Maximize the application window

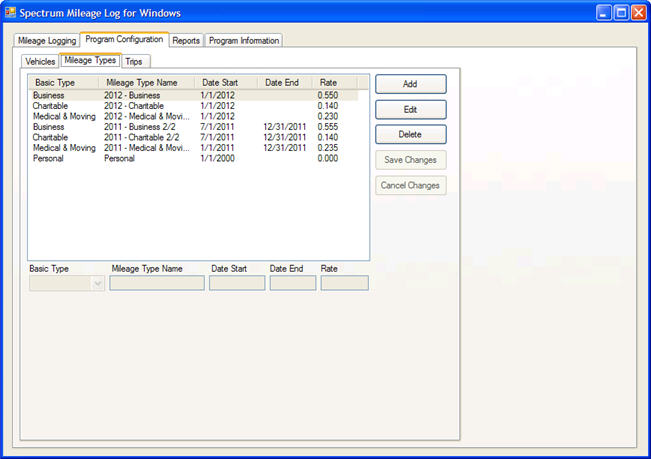(x=621, y=13)
